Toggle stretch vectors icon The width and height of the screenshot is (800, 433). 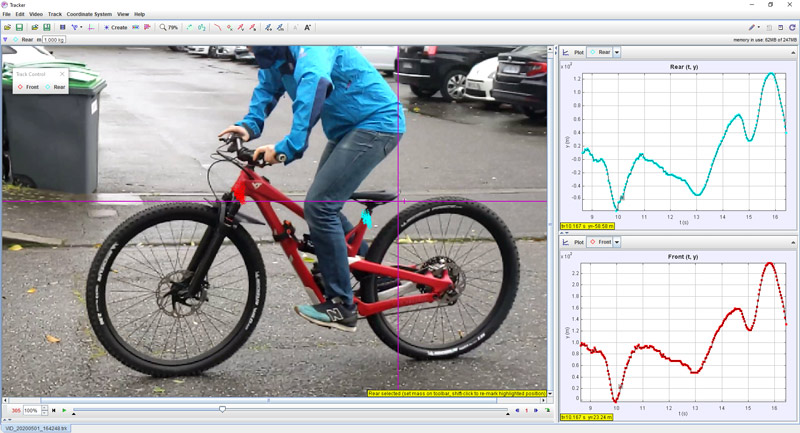click(x=268, y=28)
